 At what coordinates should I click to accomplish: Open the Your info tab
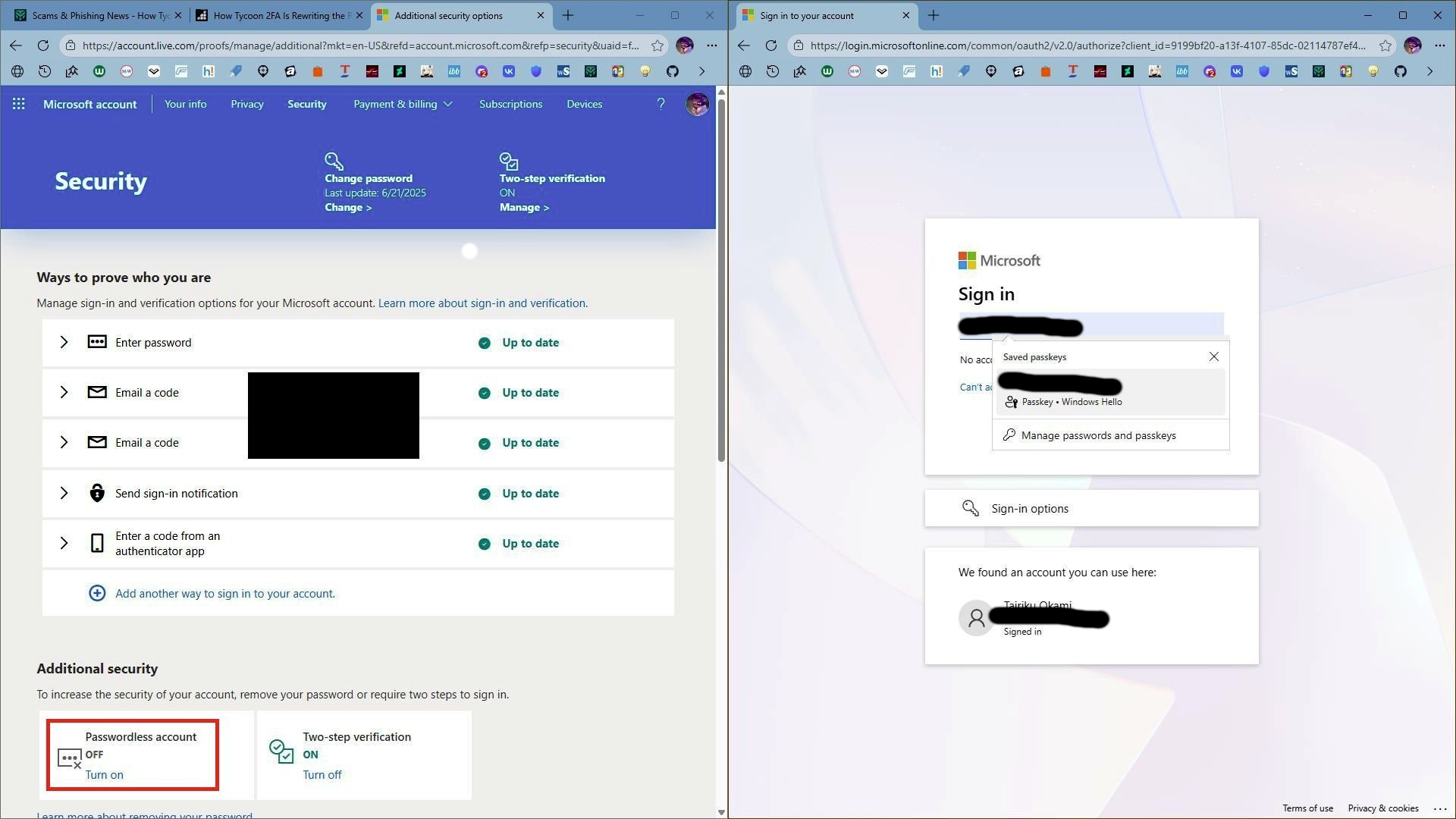(x=186, y=104)
